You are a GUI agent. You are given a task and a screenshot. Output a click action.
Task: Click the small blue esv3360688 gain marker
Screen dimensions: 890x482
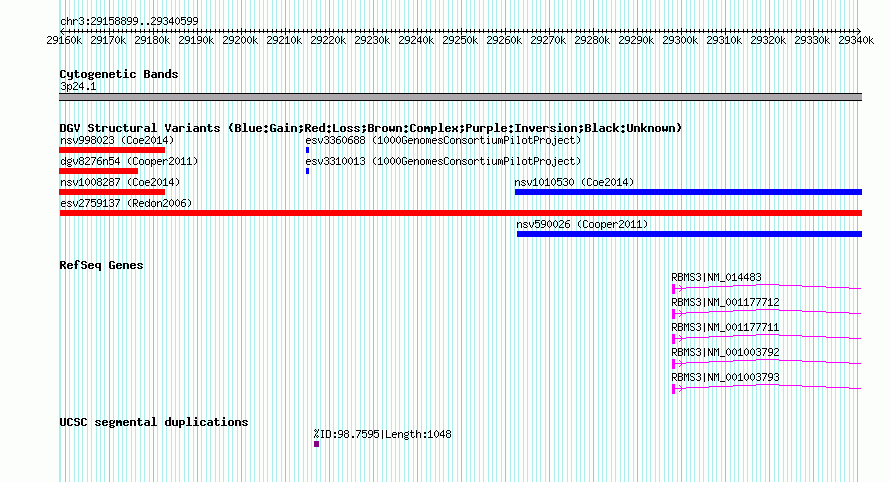click(x=308, y=150)
